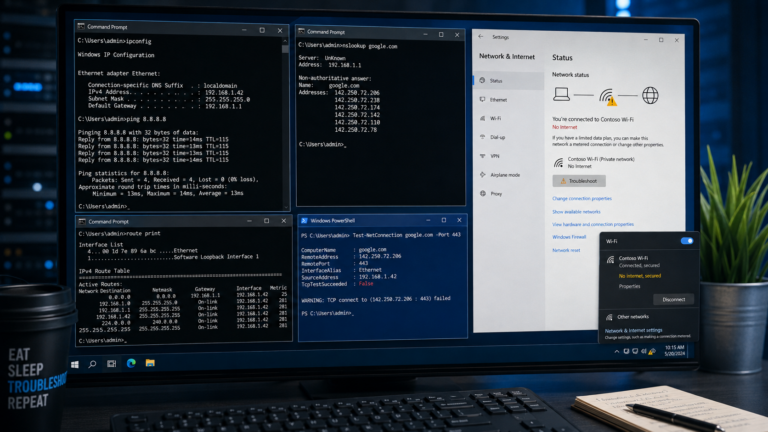768x432 pixels.
Task: Go back with the Settings back arrow
Action: coord(481,37)
